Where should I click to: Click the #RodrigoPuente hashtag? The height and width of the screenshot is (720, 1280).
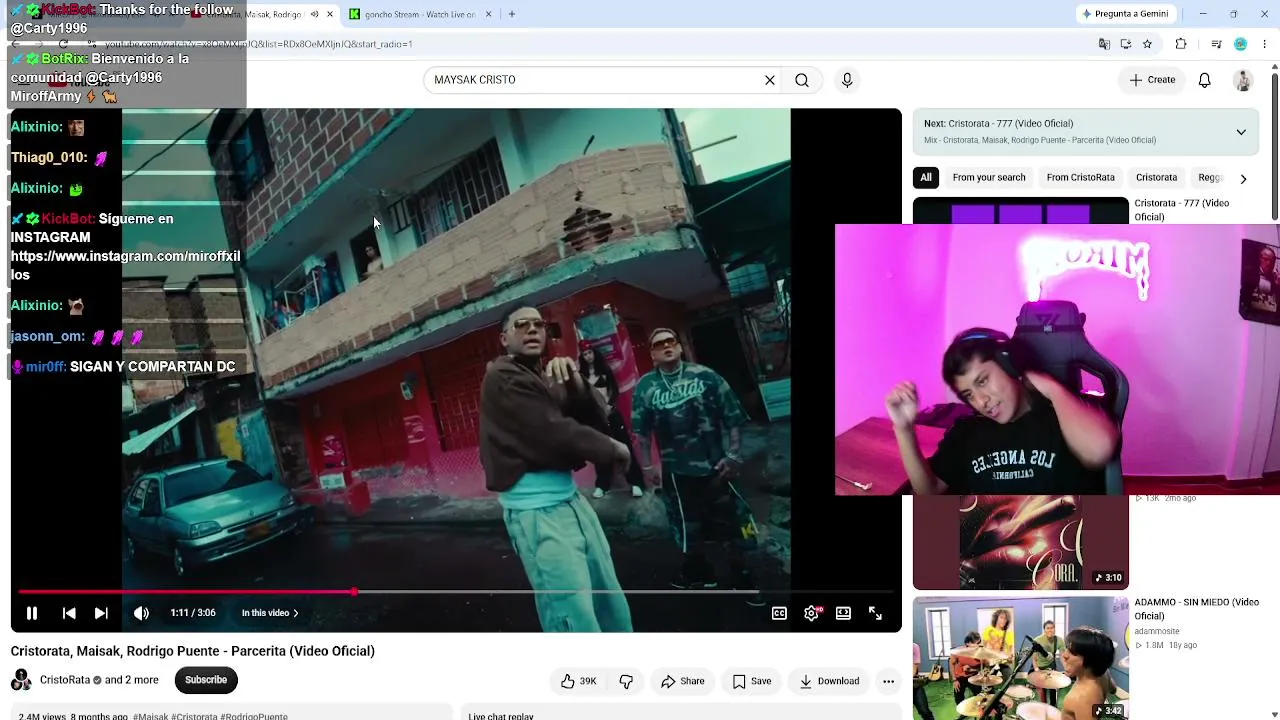coord(254,716)
